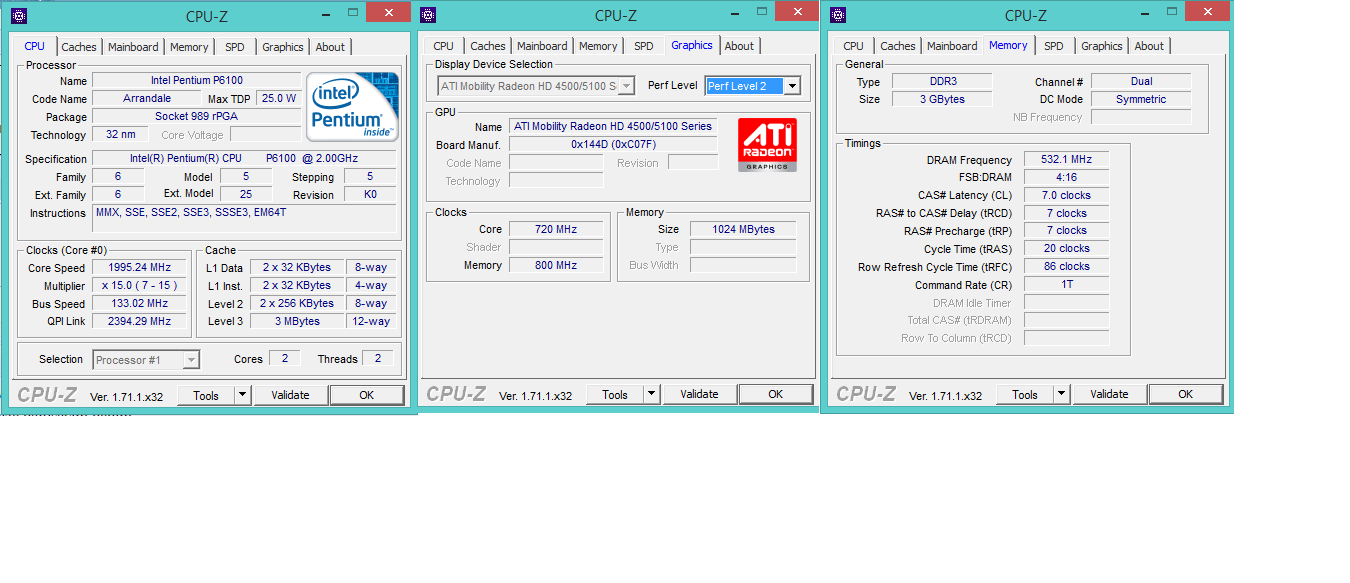Image resolution: width=1350 pixels, height=583 pixels.
Task: Click the 0x144D (0xC07F) board manufacturer value
Action: 613,144
